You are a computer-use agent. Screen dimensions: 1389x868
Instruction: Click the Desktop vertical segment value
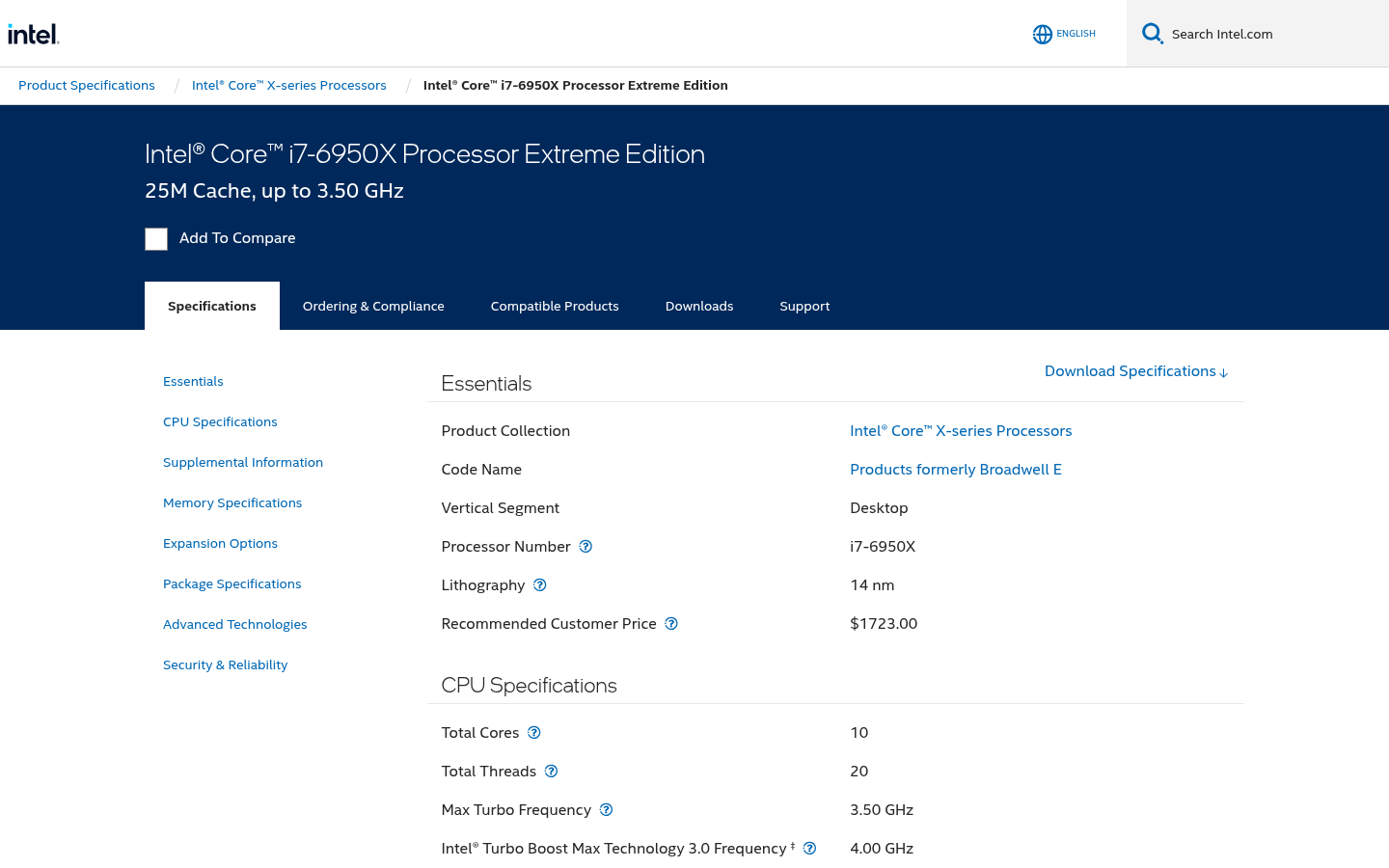pos(879,508)
